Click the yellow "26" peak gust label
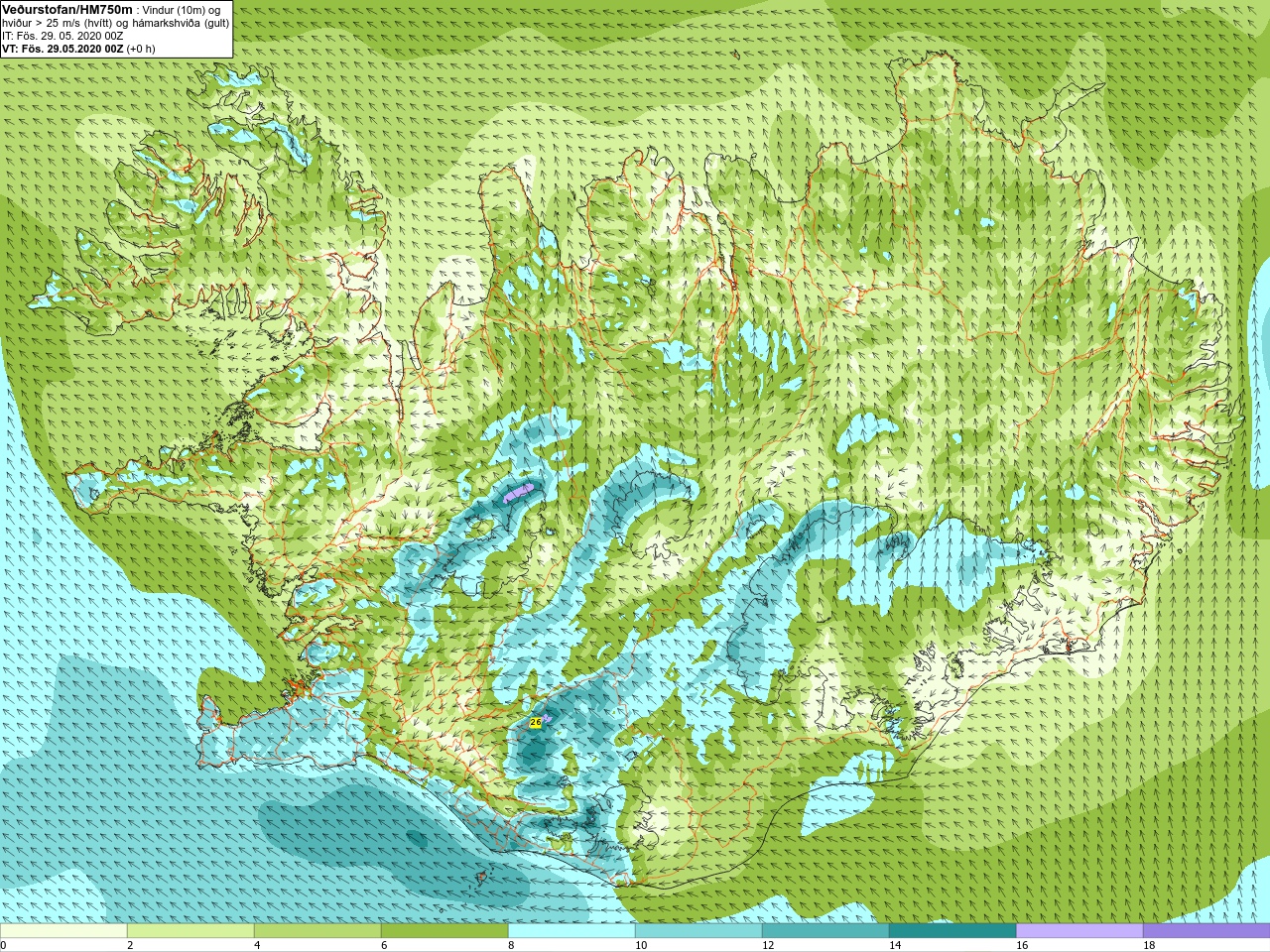 pos(536,722)
